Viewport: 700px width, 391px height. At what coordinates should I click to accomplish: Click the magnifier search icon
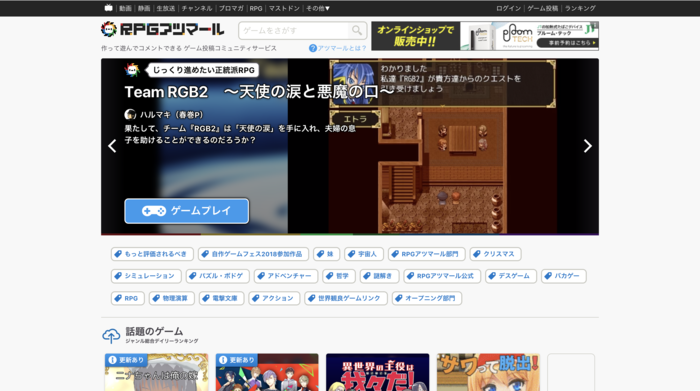(357, 30)
